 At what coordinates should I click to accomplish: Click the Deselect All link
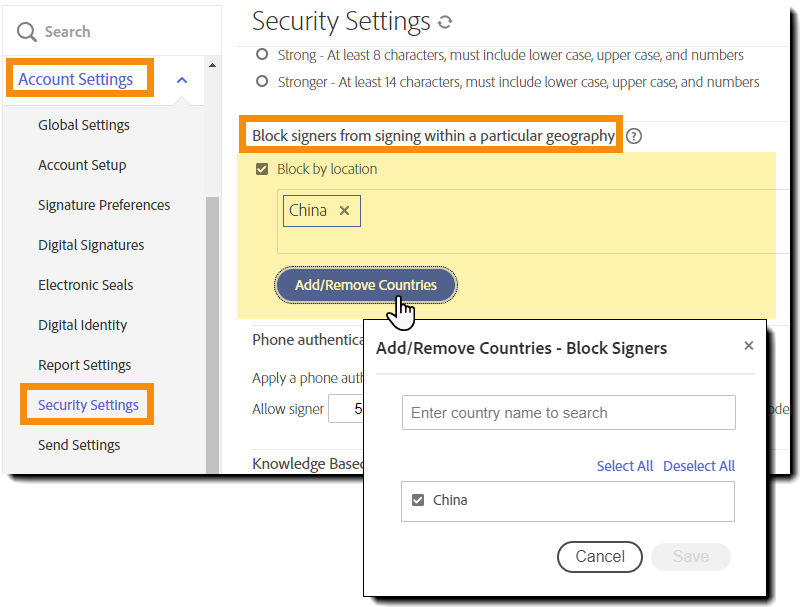tap(699, 466)
